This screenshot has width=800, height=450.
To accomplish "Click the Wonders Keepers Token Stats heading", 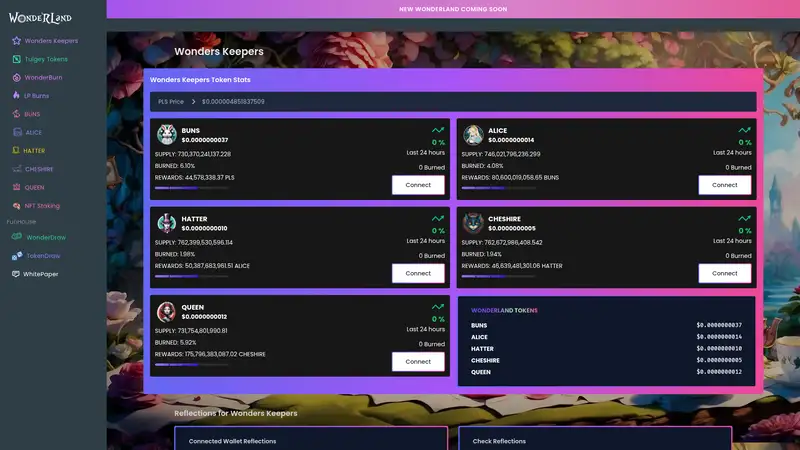I will tap(200, 80).
